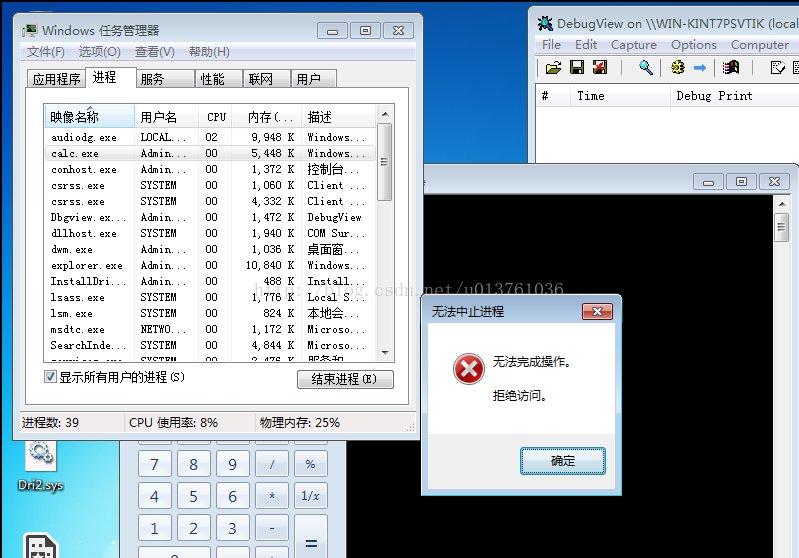The image size is (799, 558).
Task: Select the lsass.exe process row
Action: (x=210, y=297)
